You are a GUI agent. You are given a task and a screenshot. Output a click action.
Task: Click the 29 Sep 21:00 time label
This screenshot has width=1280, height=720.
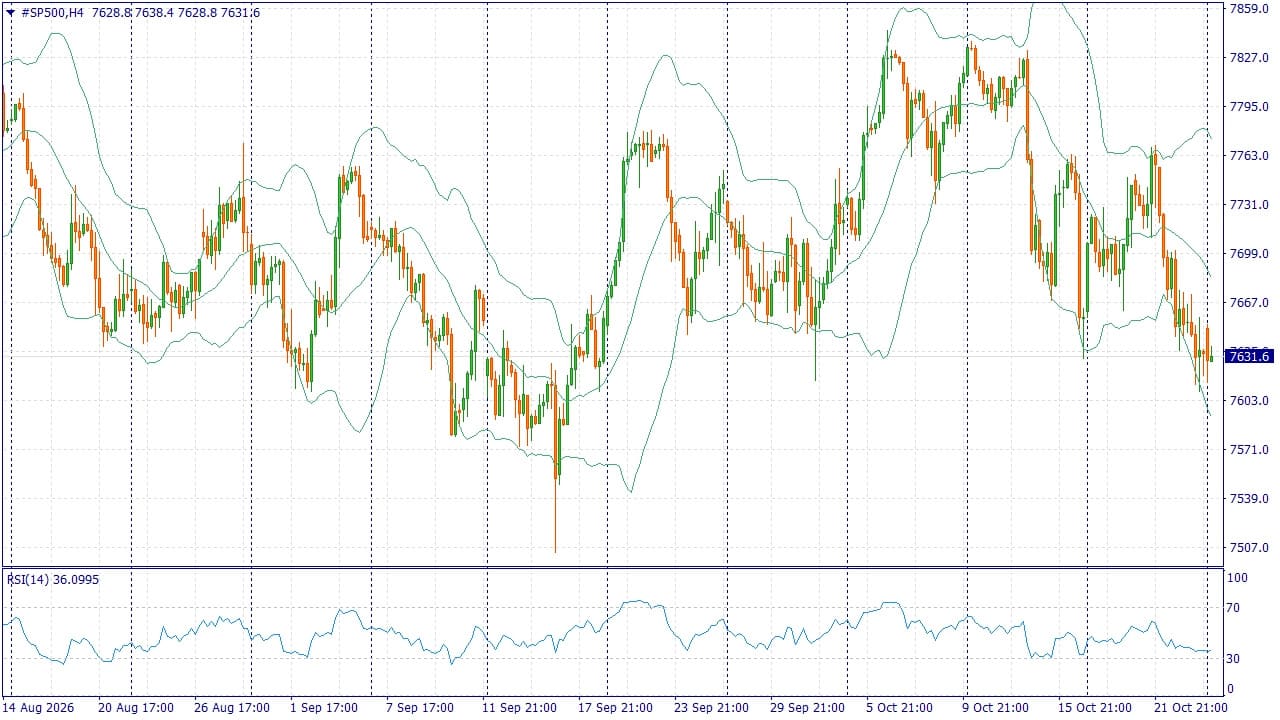click(807, 707)
